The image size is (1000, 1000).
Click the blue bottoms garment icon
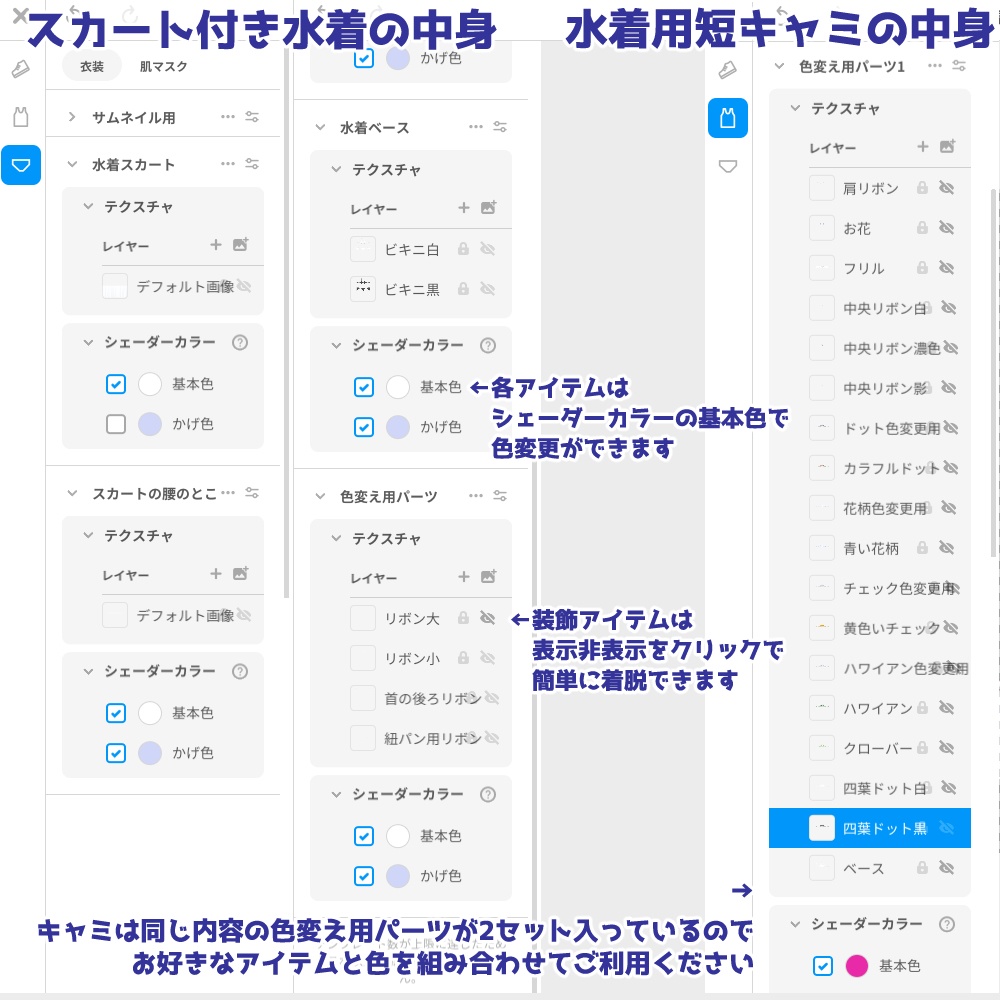click(21, 165)
